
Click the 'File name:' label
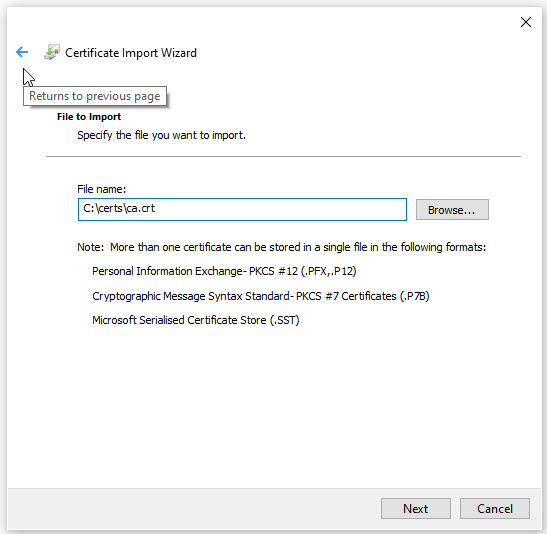(x=102, y=189)
